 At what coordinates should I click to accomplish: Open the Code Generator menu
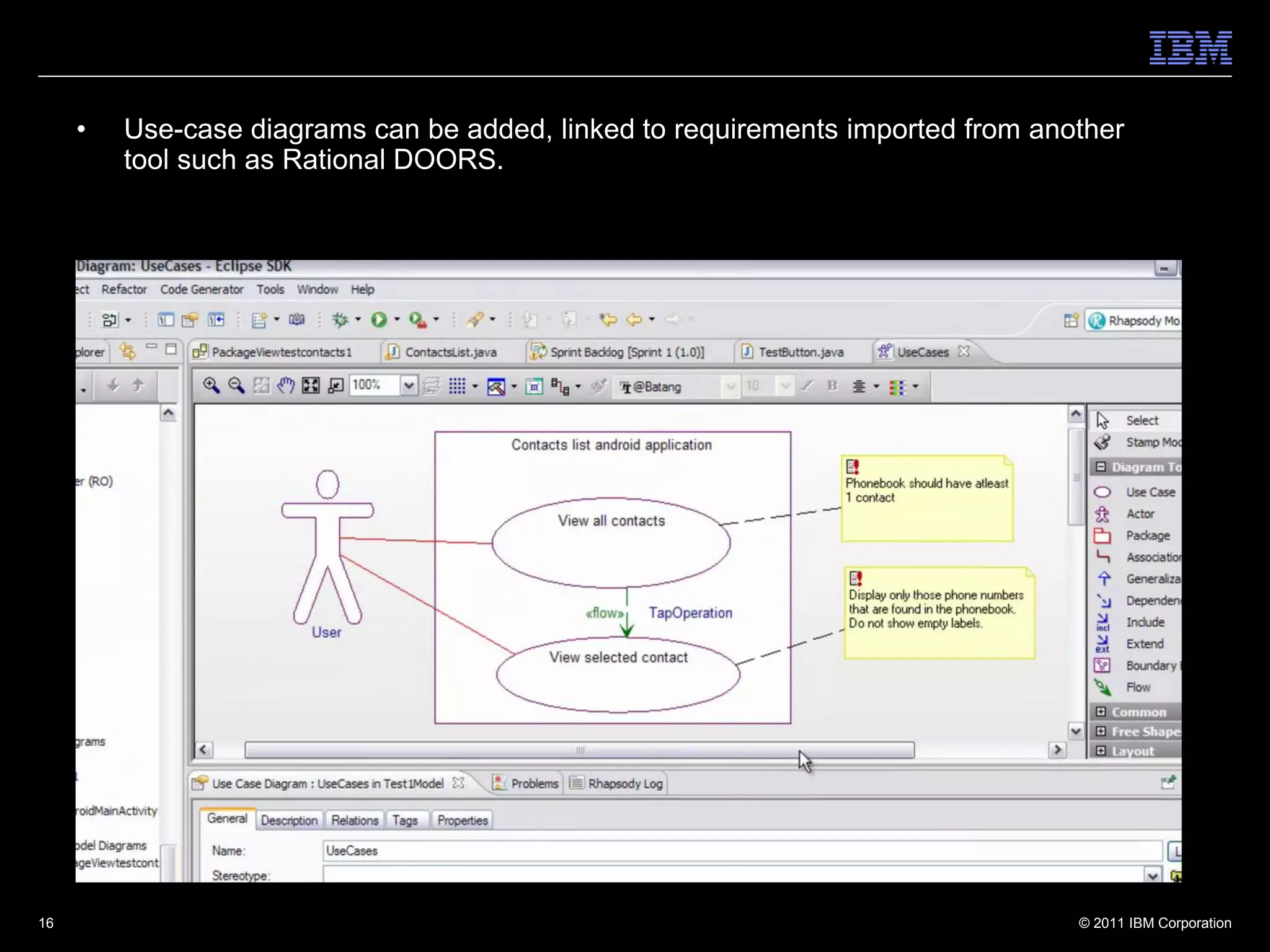[202, 289]
